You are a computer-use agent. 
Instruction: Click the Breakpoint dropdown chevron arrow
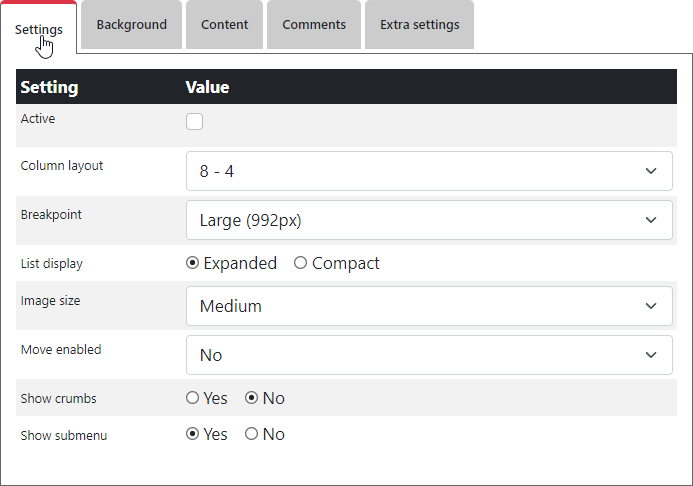[652, 220]
